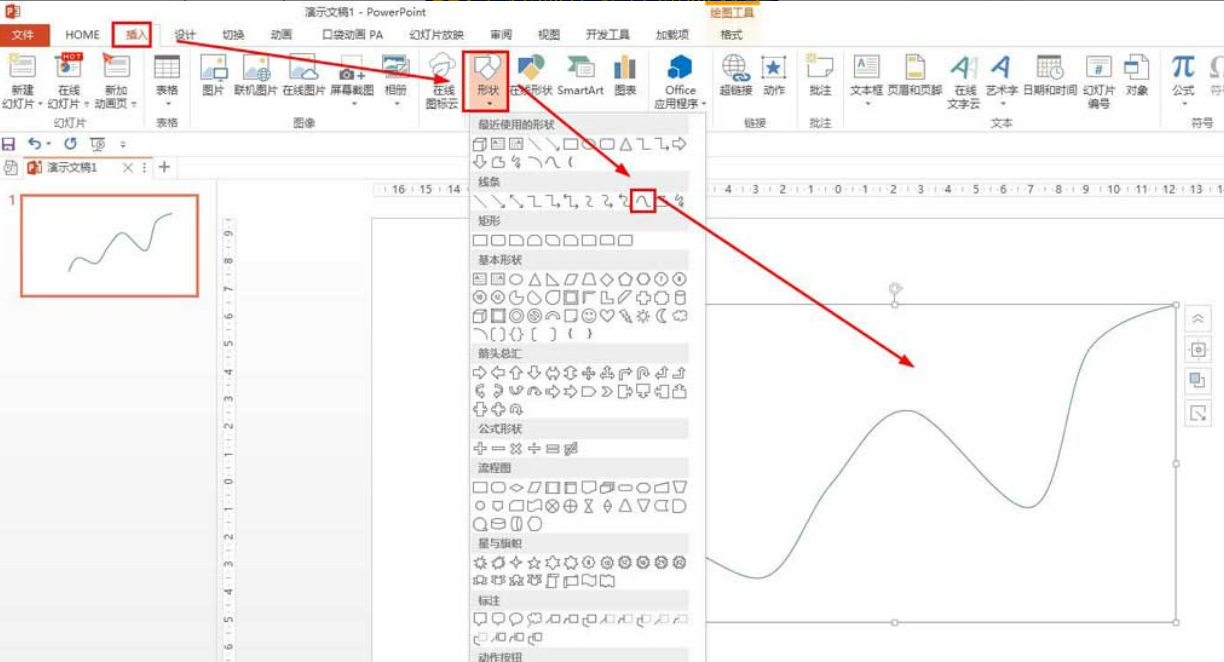Viewport: 1224px width, 662px height.
Task: Open the 视图 view tab
Action: [551, 34]
